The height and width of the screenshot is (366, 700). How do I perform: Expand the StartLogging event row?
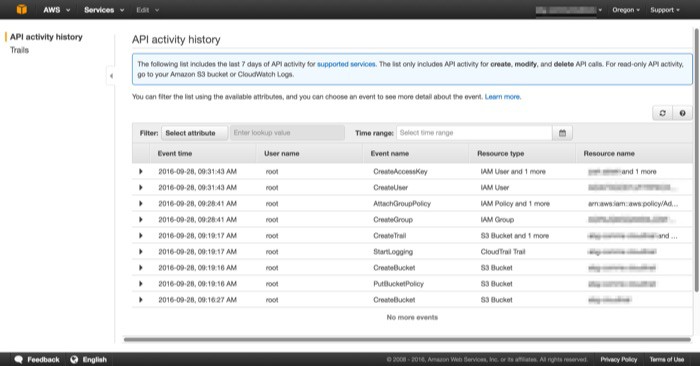coord(141,252)
